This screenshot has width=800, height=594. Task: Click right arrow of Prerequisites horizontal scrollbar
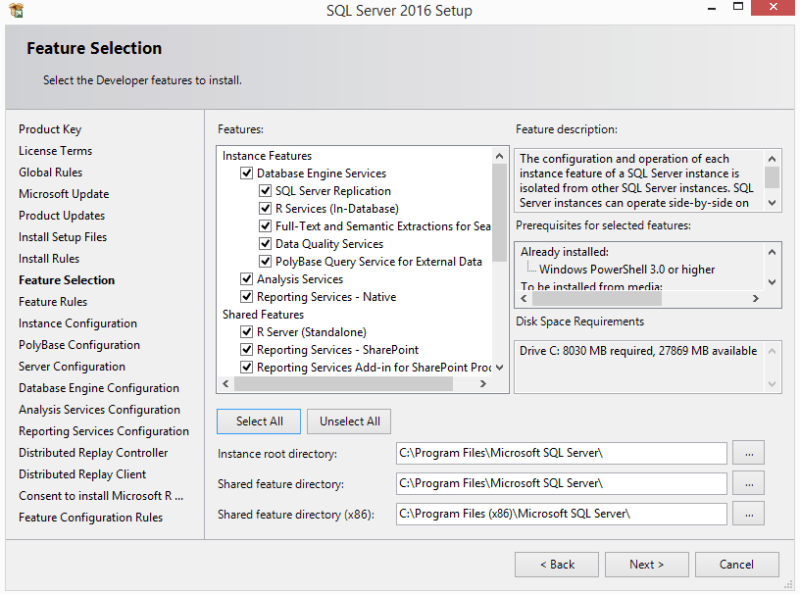pos(756,299)
